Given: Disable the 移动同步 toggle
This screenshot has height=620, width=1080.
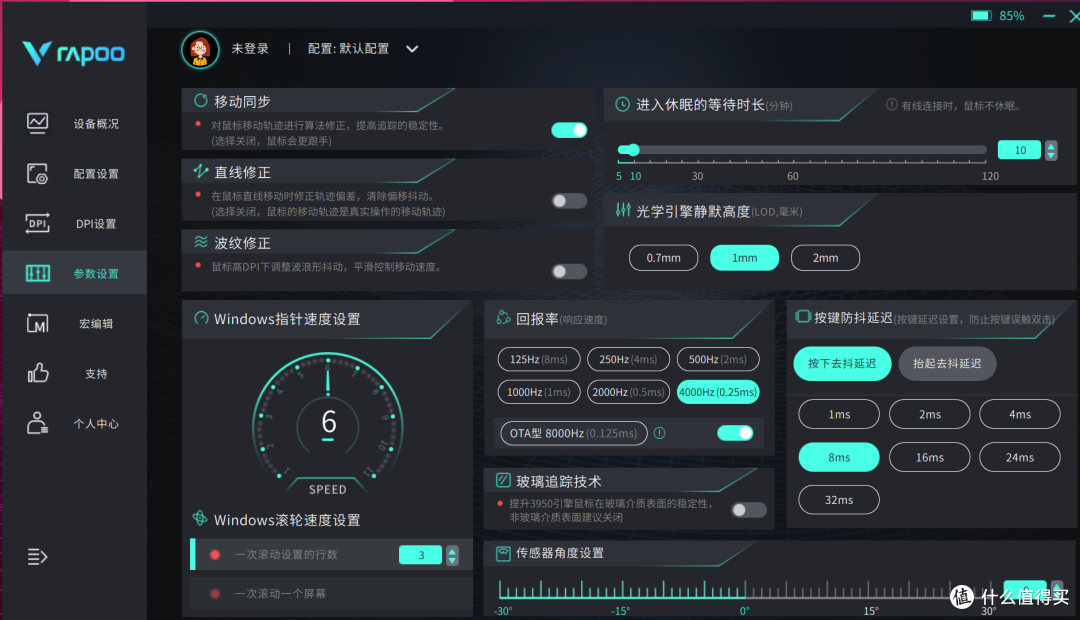Looking at the screenshot, I should pyautogui.click(x=569, y=130).
